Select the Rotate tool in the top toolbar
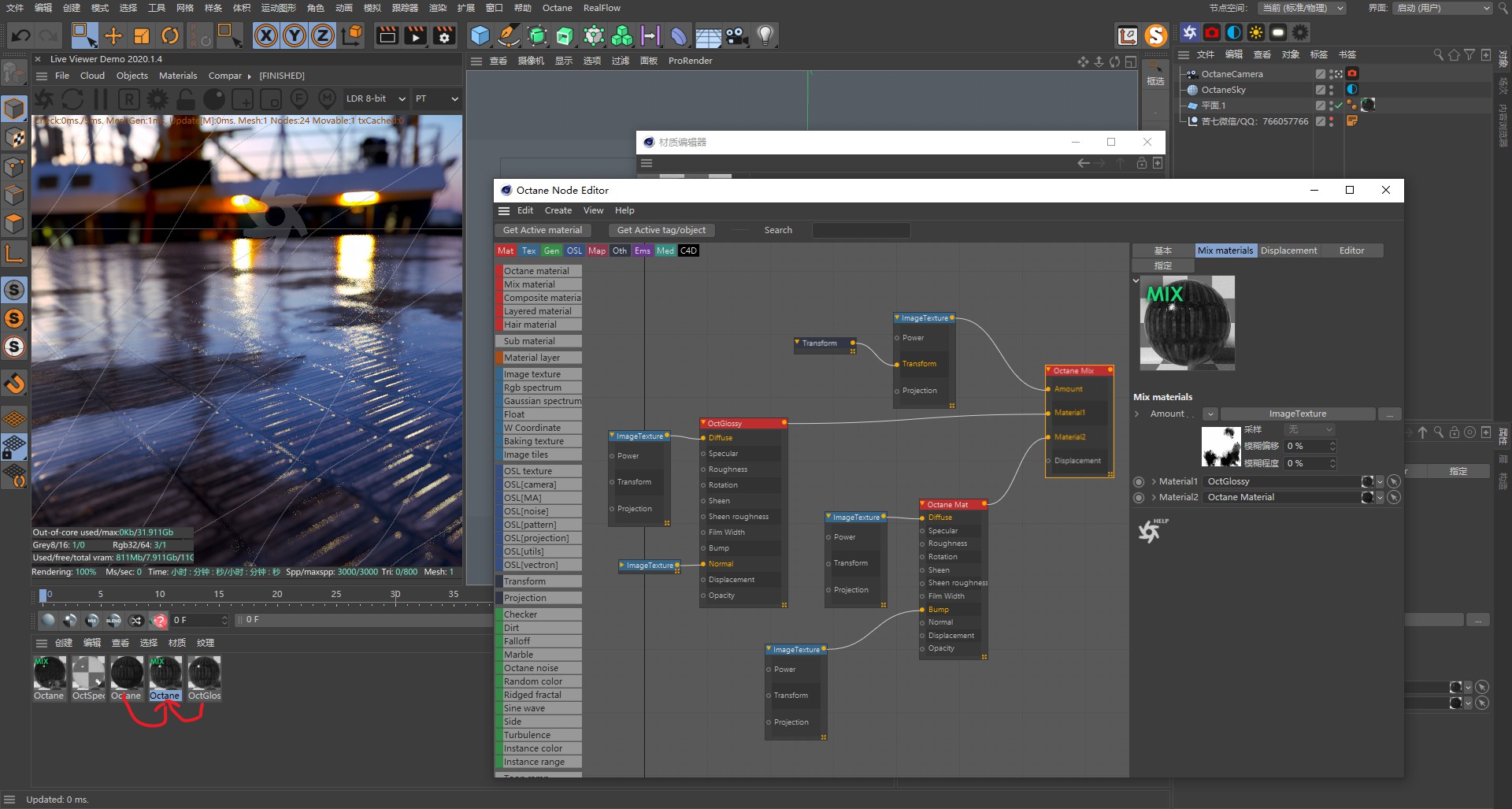Screen dimensions: 1512x809 [x=170, y=35]
